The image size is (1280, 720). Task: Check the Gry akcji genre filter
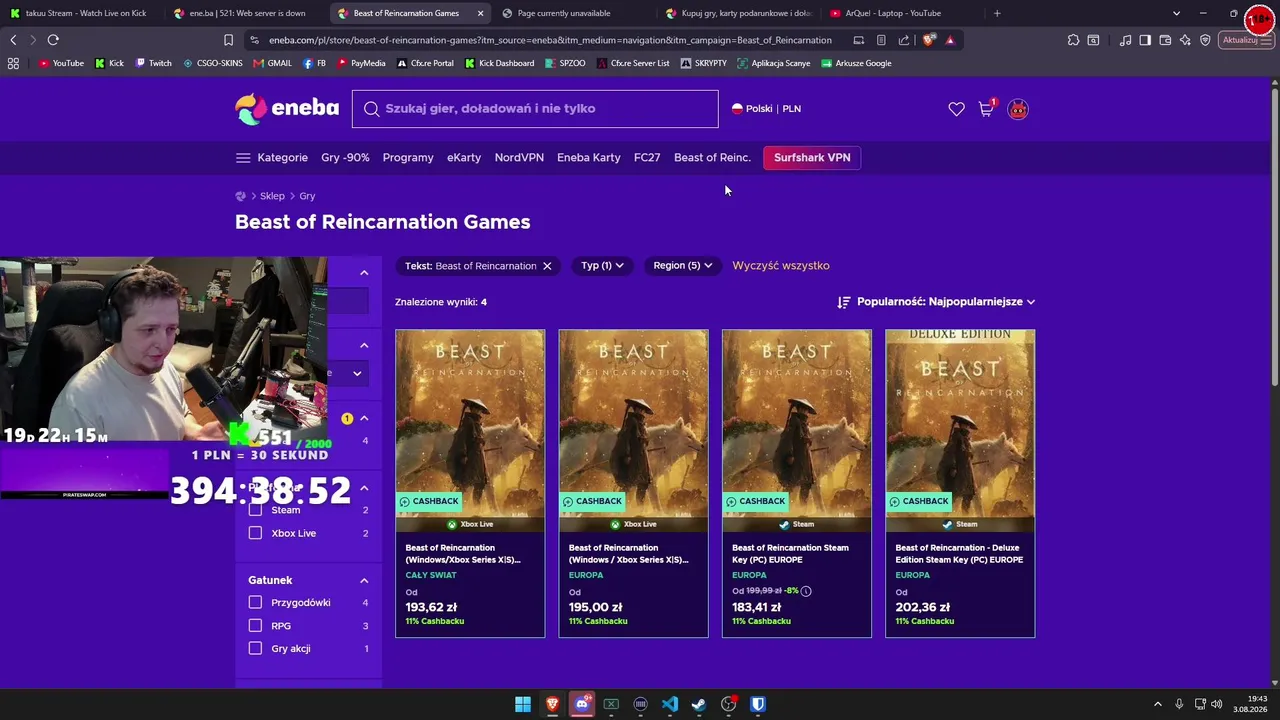255,649
